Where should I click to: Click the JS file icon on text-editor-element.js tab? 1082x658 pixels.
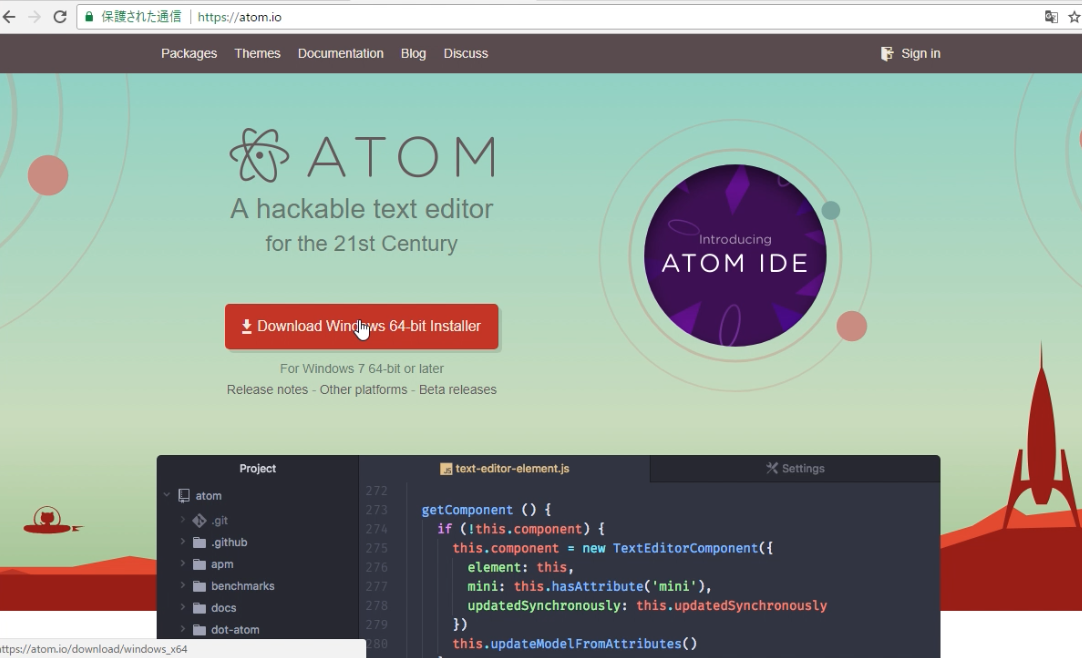click(446, 469)
